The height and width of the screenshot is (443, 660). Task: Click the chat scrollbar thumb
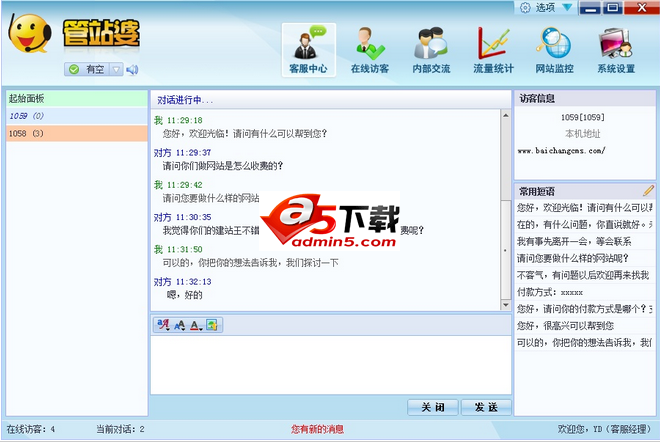coord(506,248)
